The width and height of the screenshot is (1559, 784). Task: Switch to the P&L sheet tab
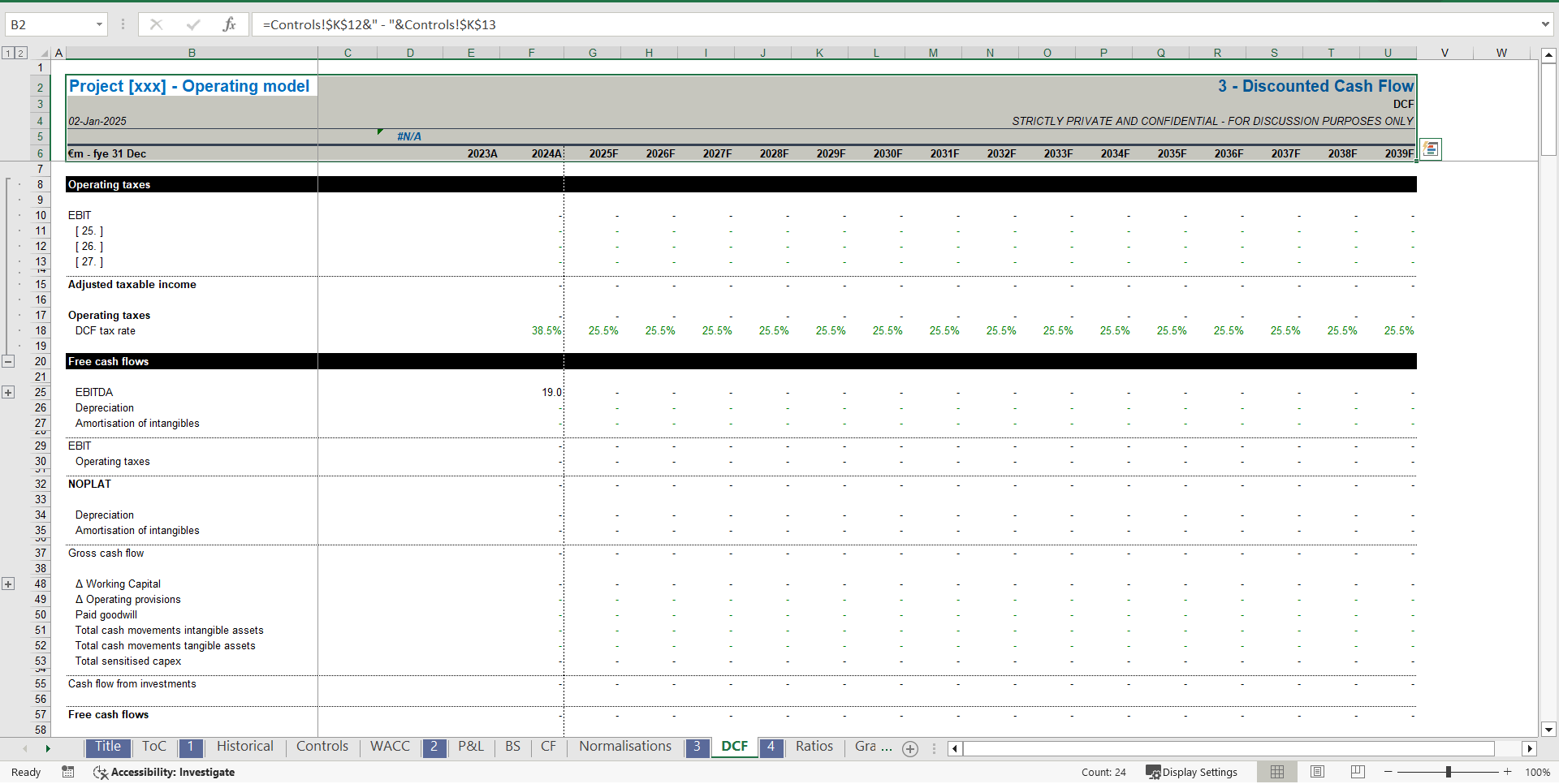point(470,747)
